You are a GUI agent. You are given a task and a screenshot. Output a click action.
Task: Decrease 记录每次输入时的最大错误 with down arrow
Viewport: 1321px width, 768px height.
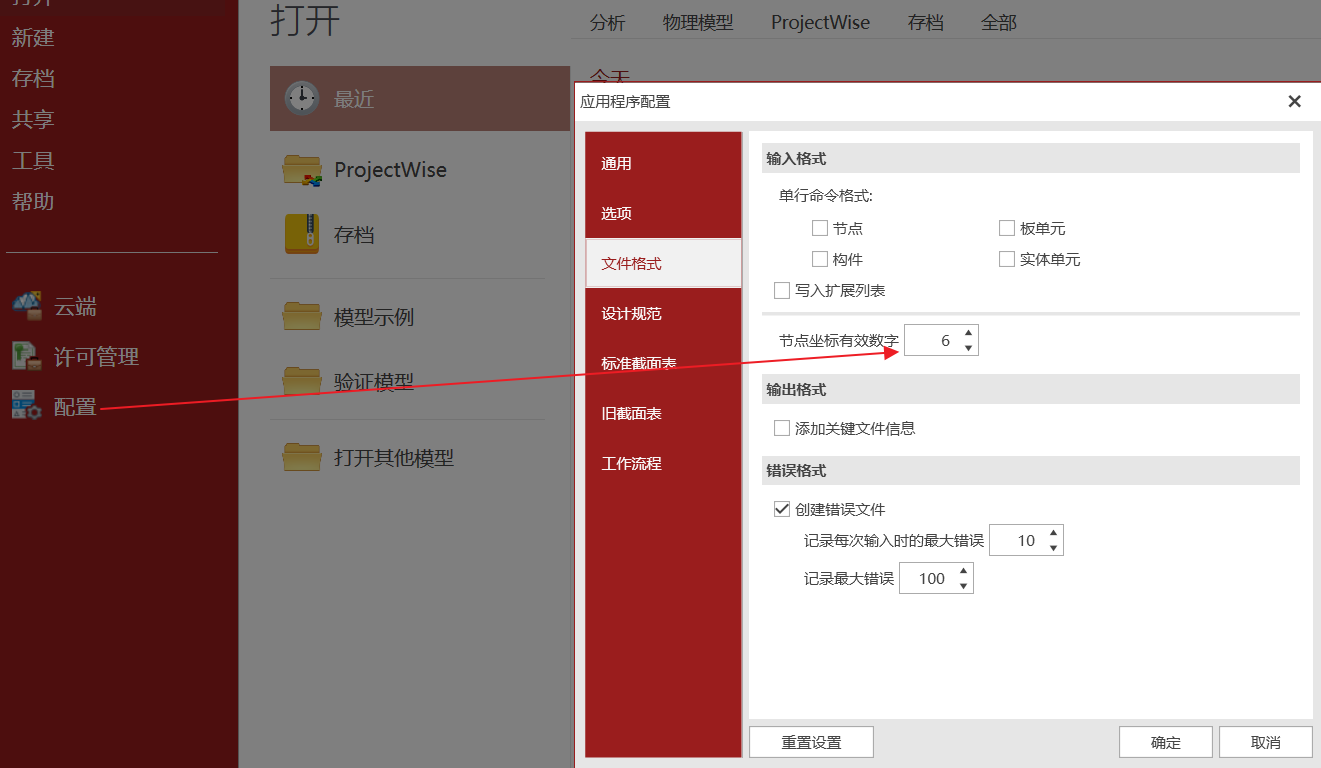coord(1053,548)
